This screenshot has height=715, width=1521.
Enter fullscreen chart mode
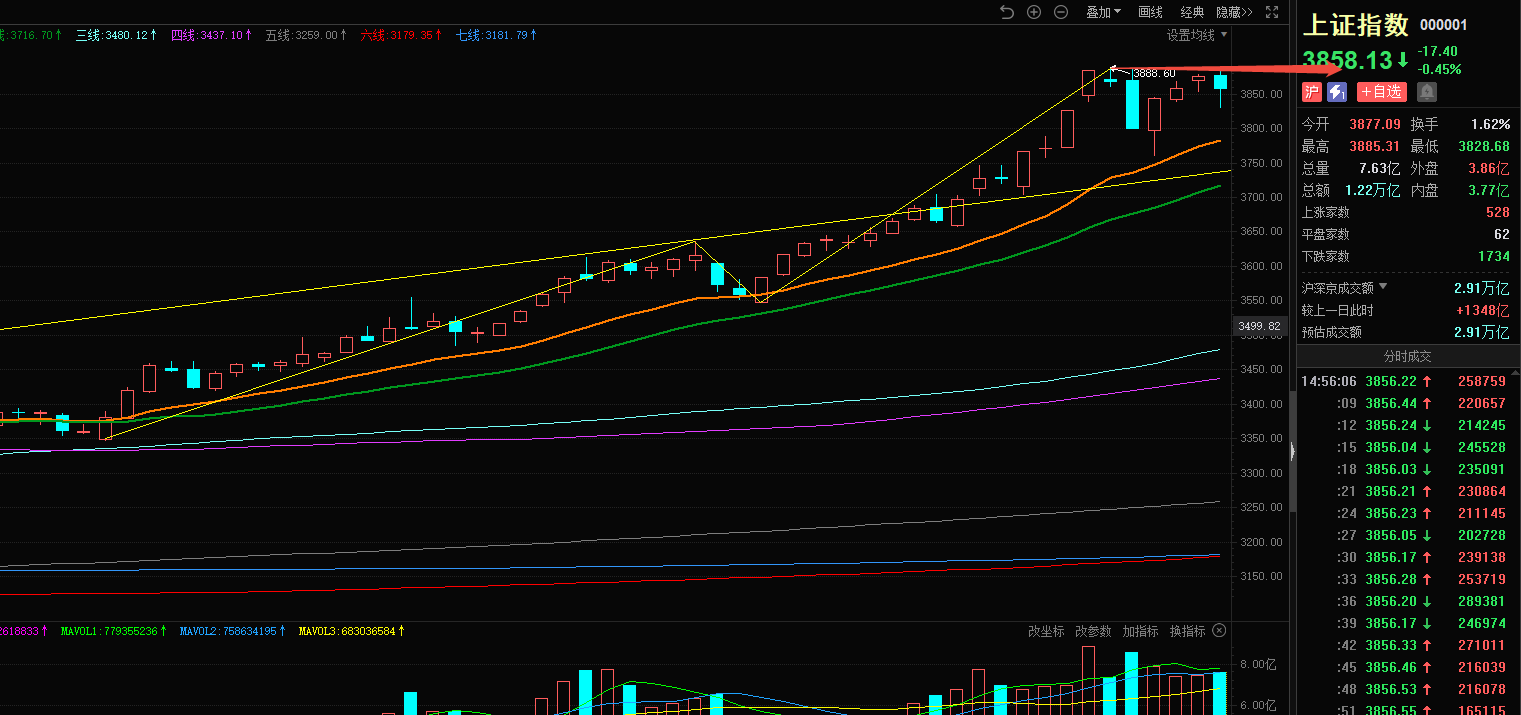tap(1272, 12)
